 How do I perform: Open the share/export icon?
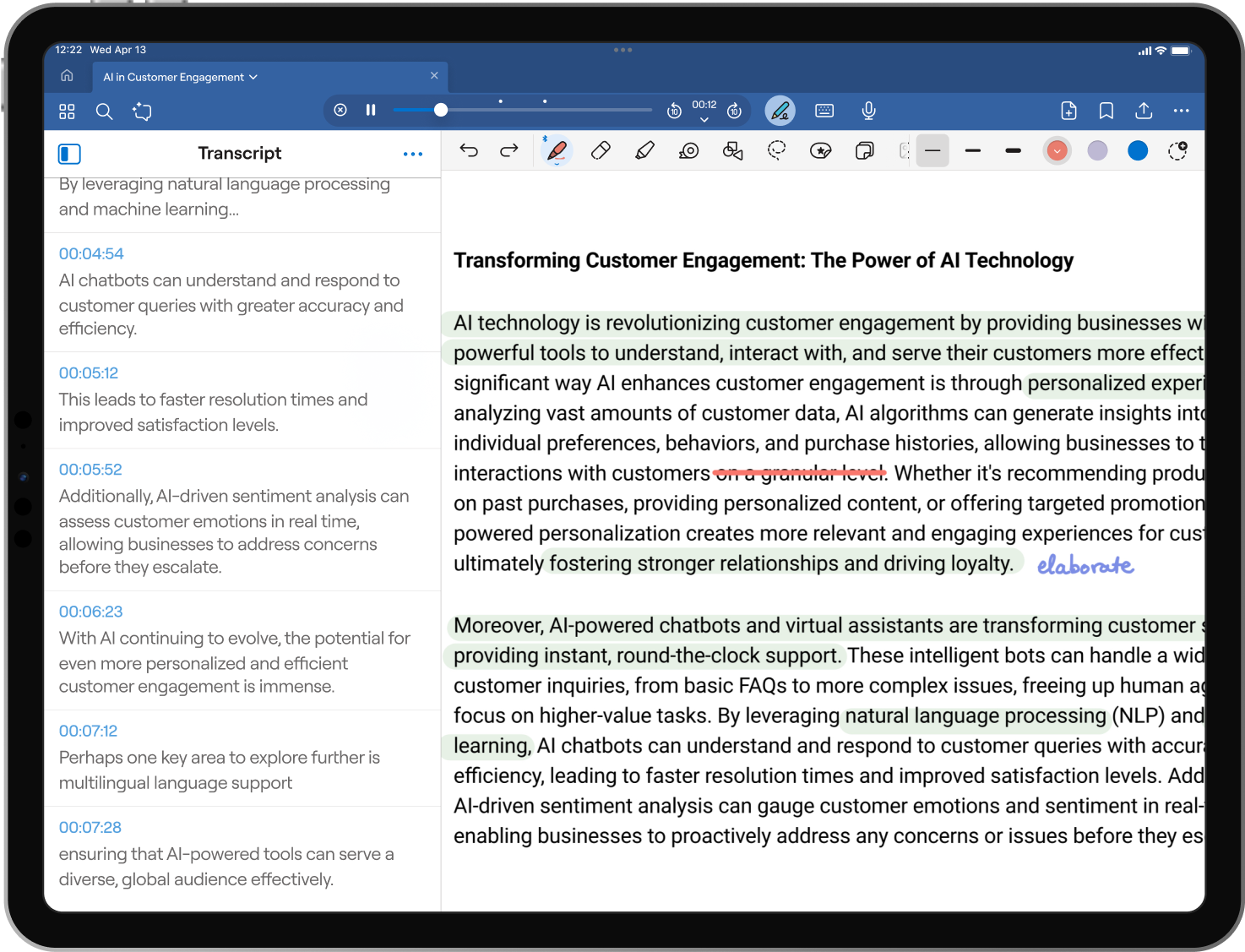(x=1144, y=111)
